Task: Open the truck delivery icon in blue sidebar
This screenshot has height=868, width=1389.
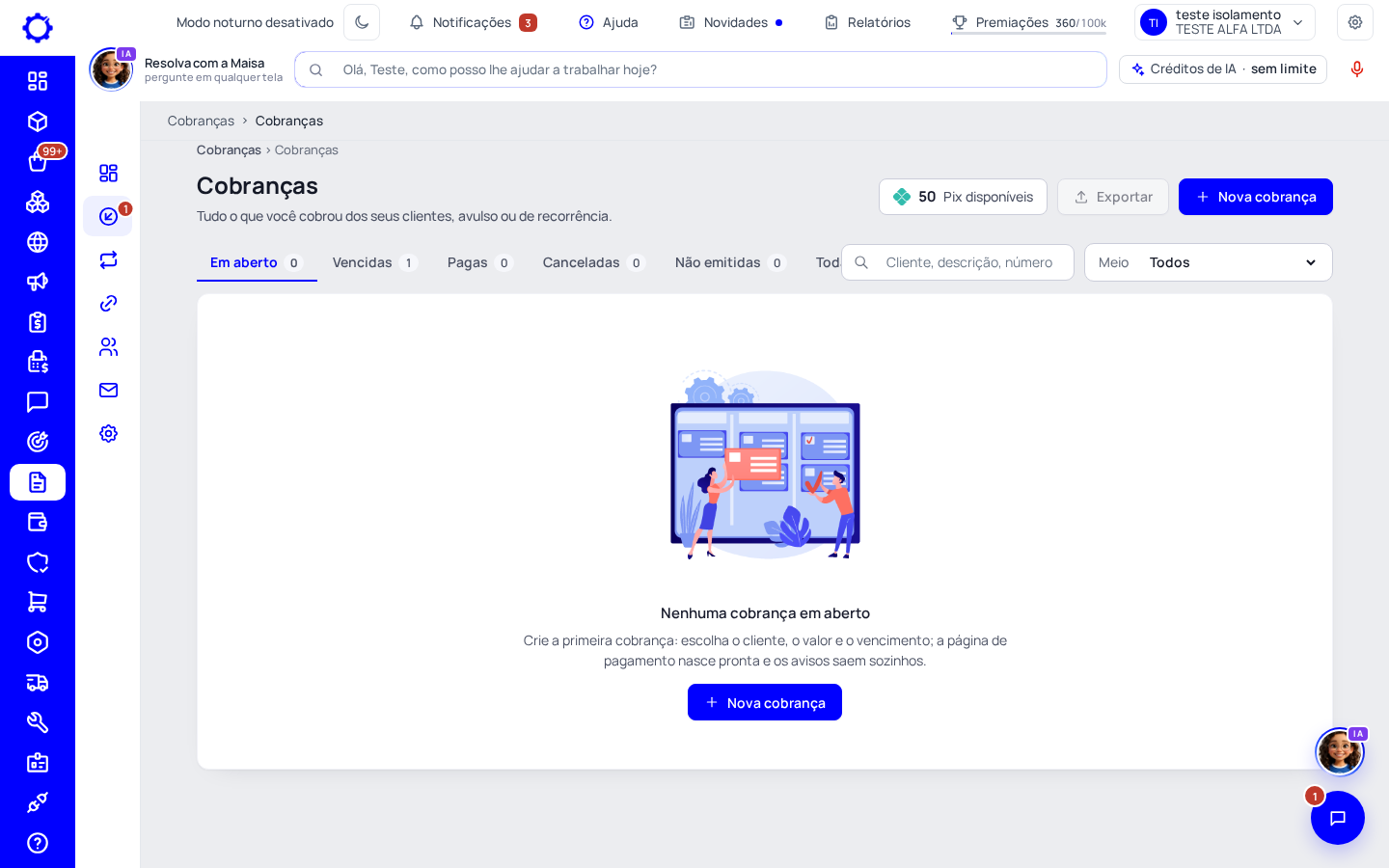Action: click(38, 683)
